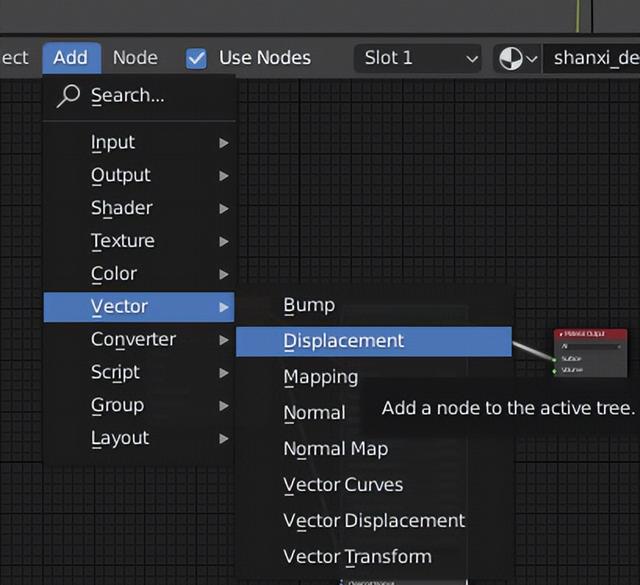
Task: Click the search magnifier icon
Action: [68, 96]
